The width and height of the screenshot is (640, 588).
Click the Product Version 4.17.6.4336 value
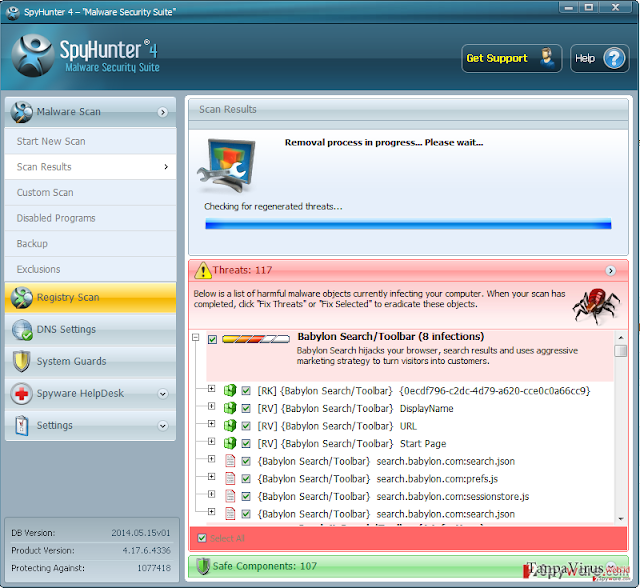tap(147, 550)
